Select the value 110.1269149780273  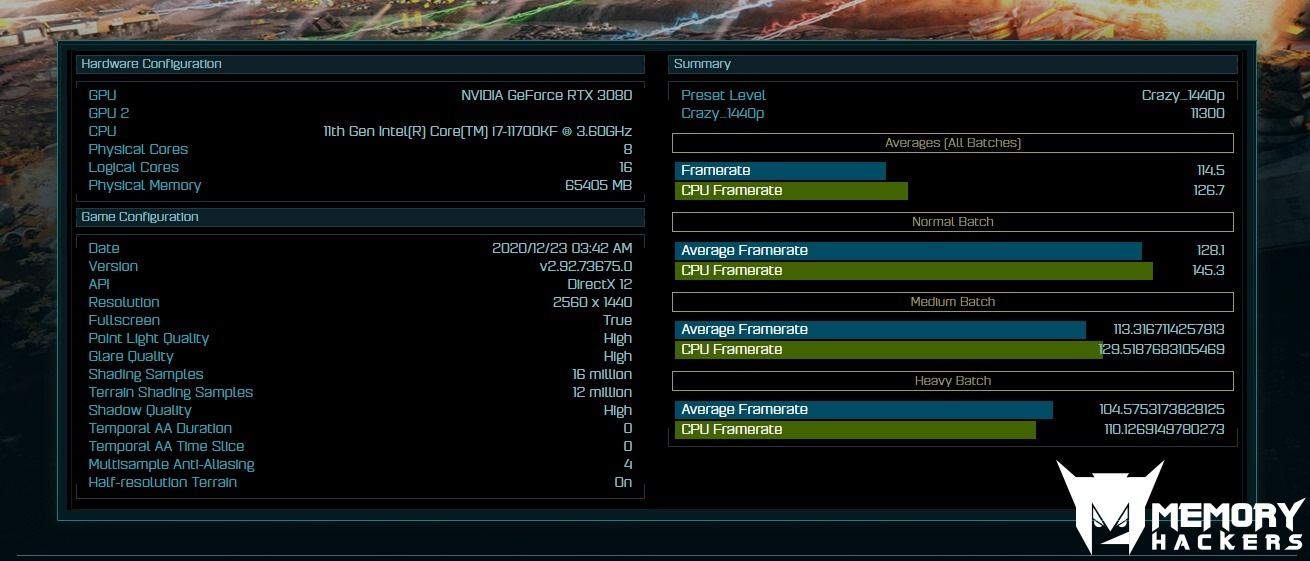click(x=1164, y=430)
